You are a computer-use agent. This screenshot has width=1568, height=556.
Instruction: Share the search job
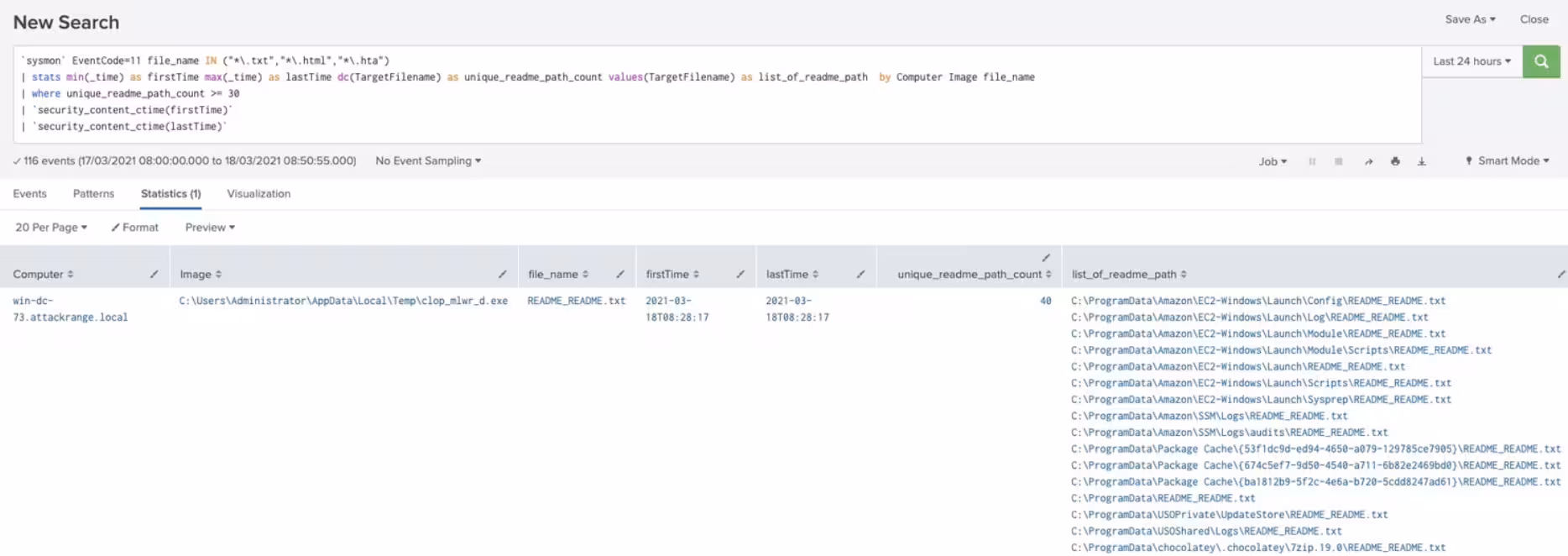(1368, 161)
